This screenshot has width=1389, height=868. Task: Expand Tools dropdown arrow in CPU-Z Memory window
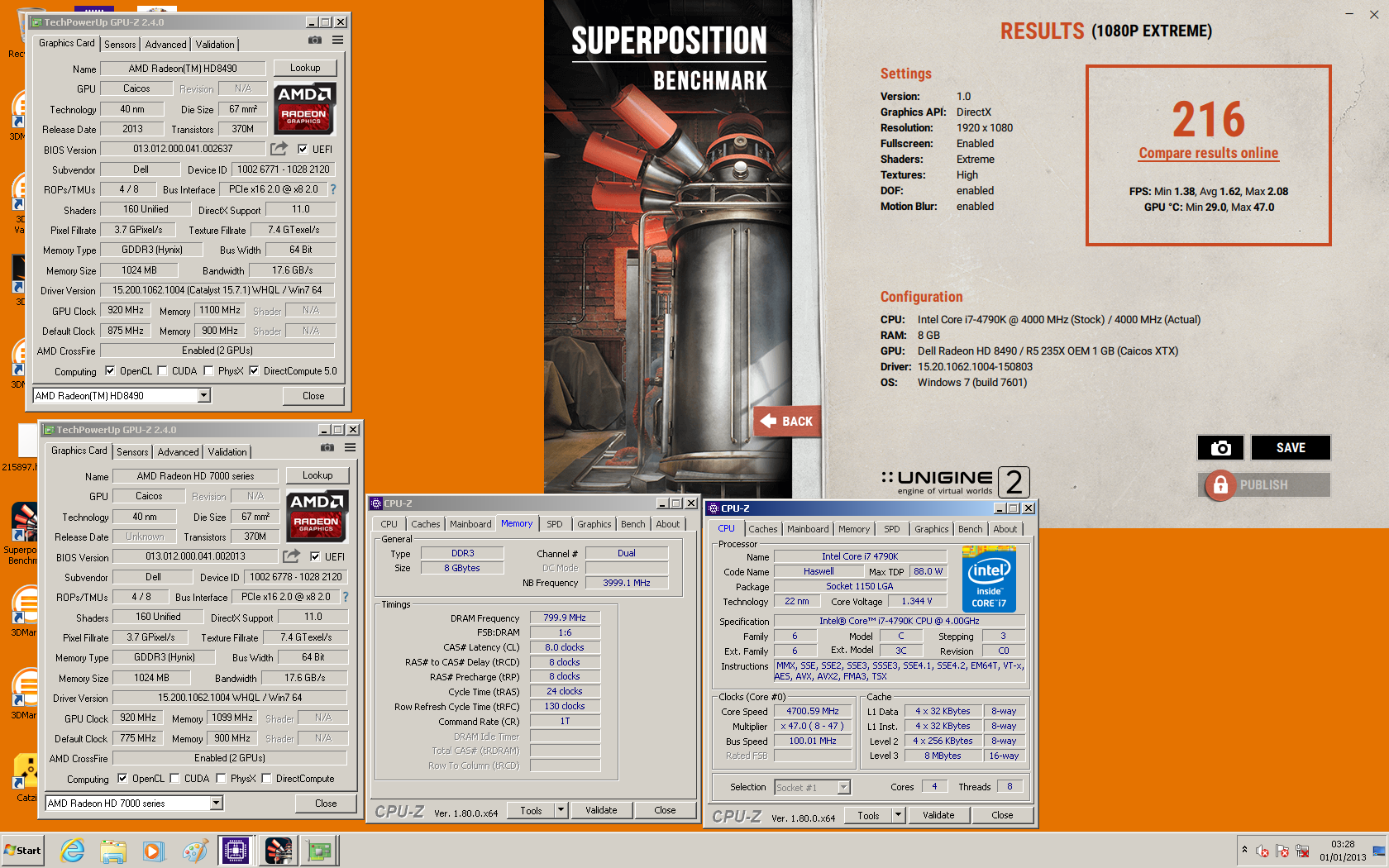(x=561, y=810)
